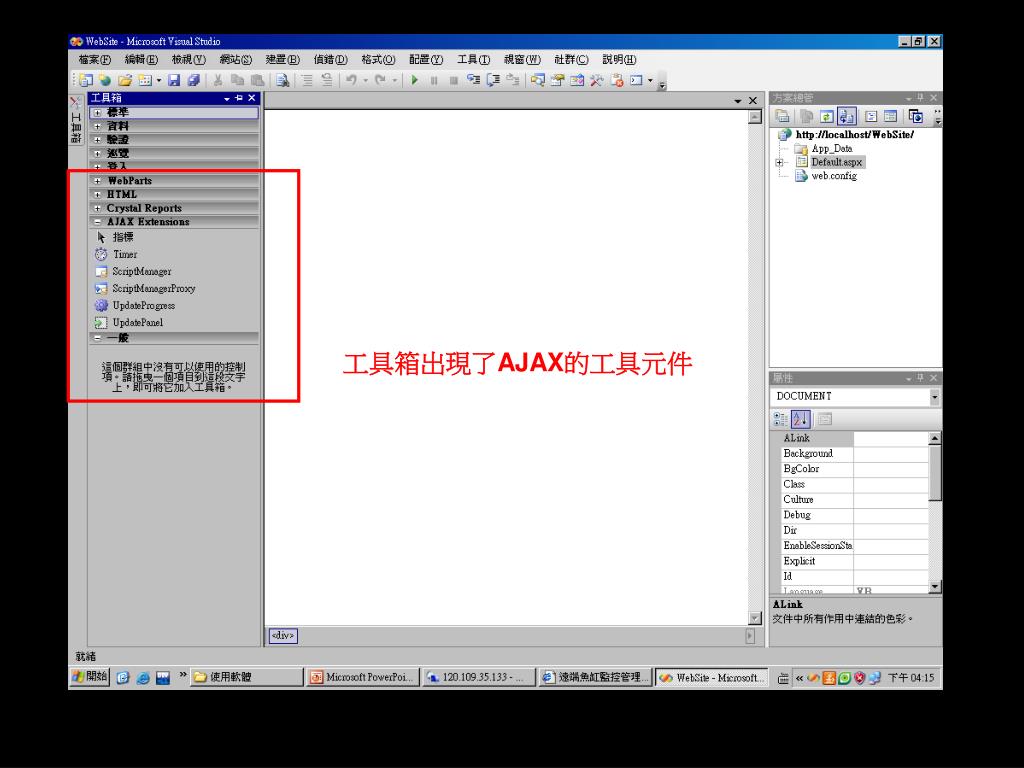
Task: Click the Toolbox wrench and hammer icon
Action: 596,80
